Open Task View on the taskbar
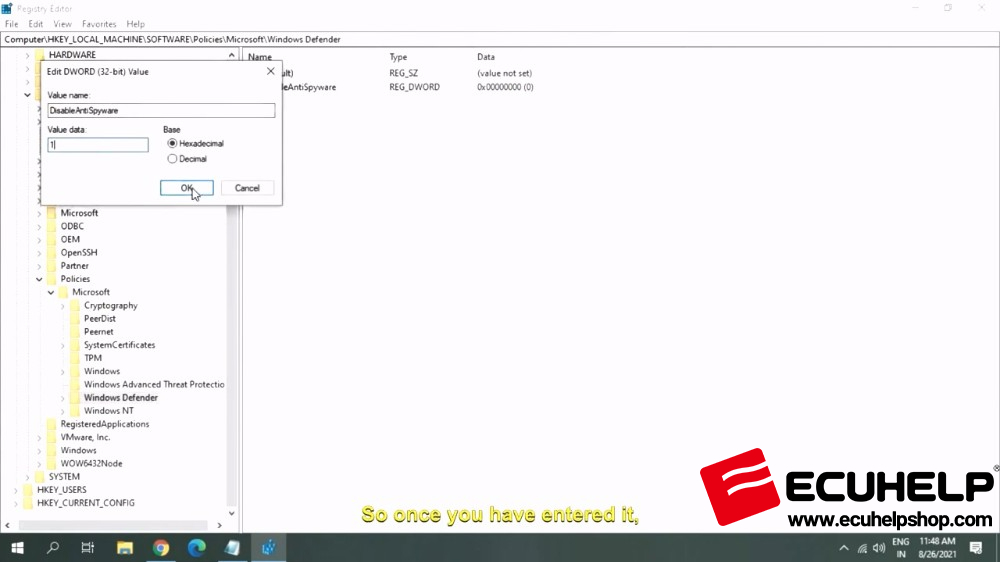1000x562 pixels. (x=88, y=548)
